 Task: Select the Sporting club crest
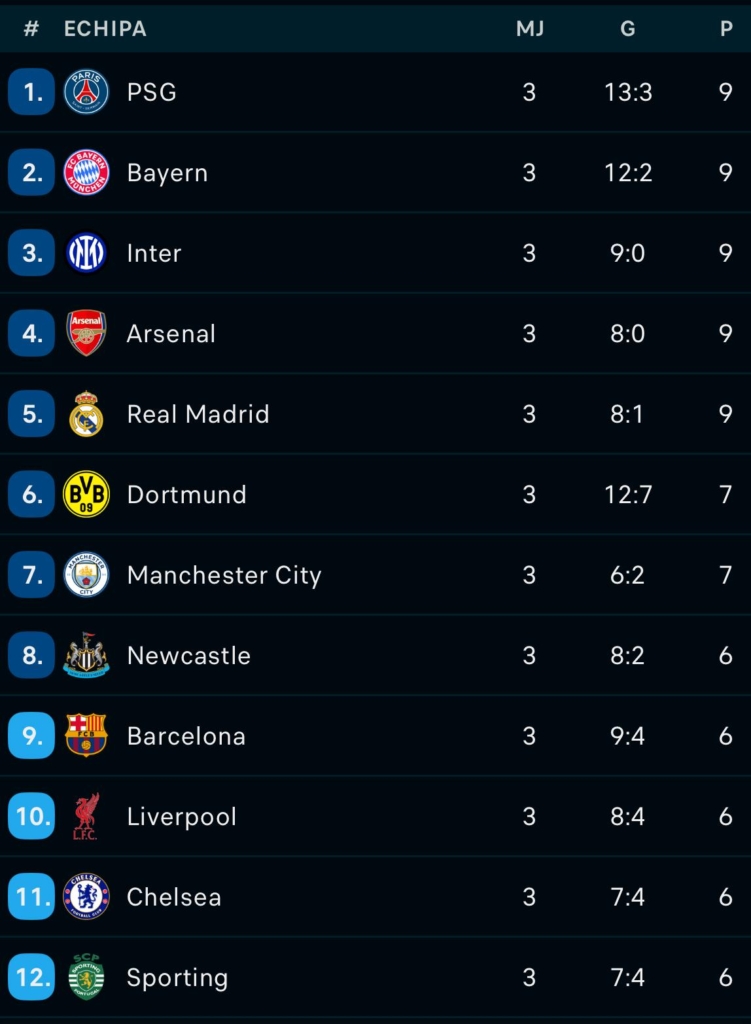(x=86, y=977)
